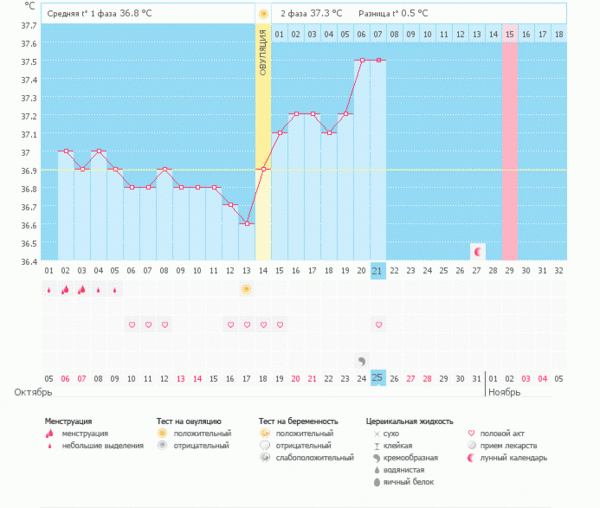The width and height of the screenshot is (600, 508).
Task: Click the red drop legend icon for менструация
Action: (x=51, y=434)
